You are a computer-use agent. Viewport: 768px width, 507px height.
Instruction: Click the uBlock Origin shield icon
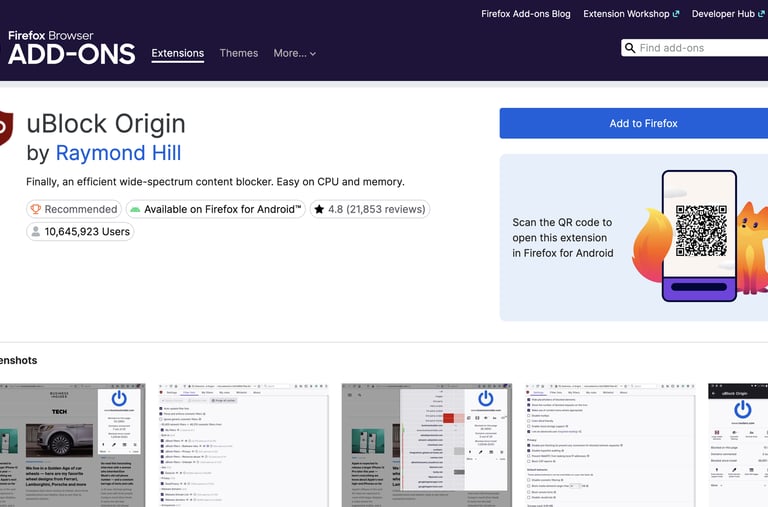(x=6, y=128)
